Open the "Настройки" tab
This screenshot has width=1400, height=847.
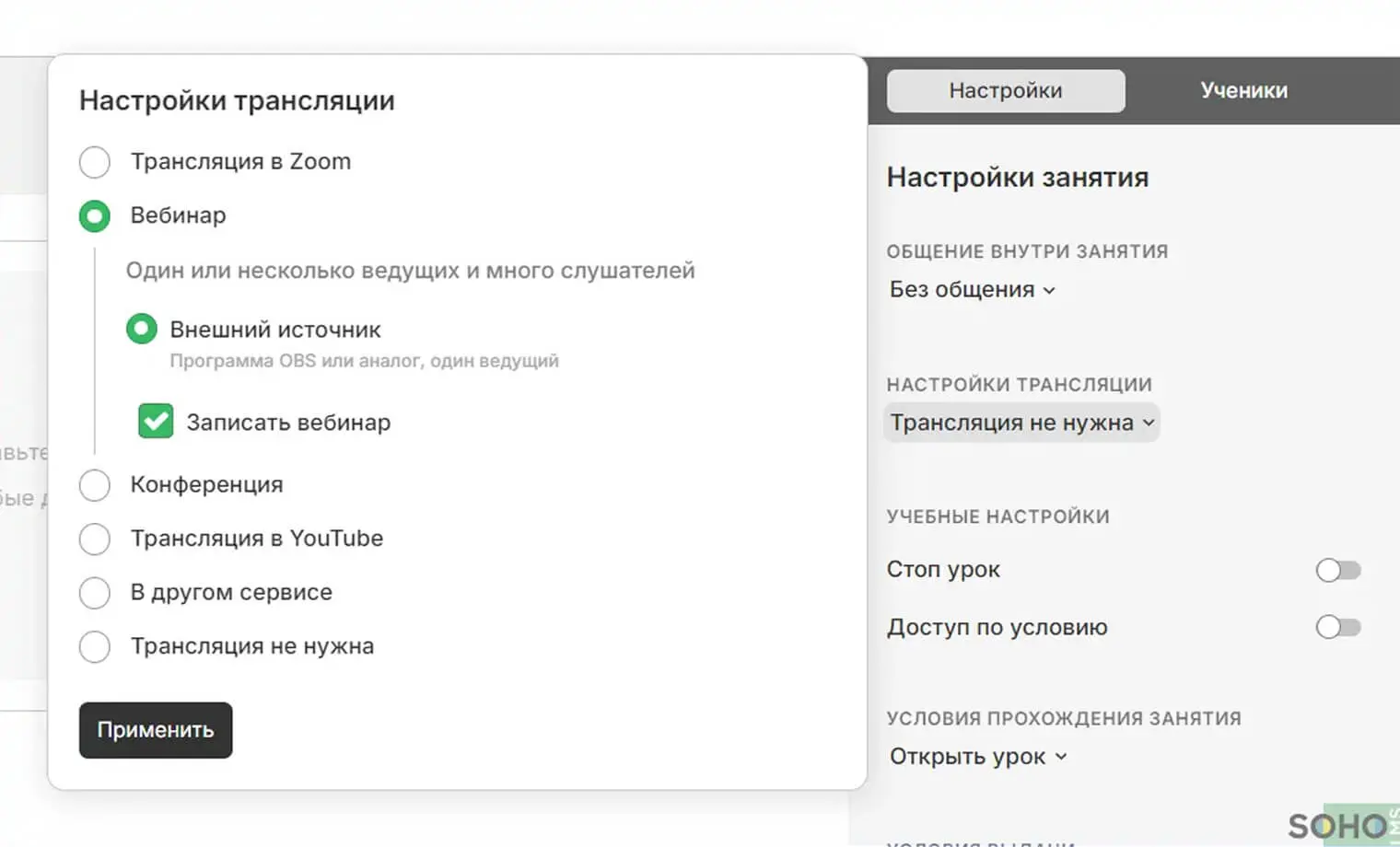coord(1004,90)
